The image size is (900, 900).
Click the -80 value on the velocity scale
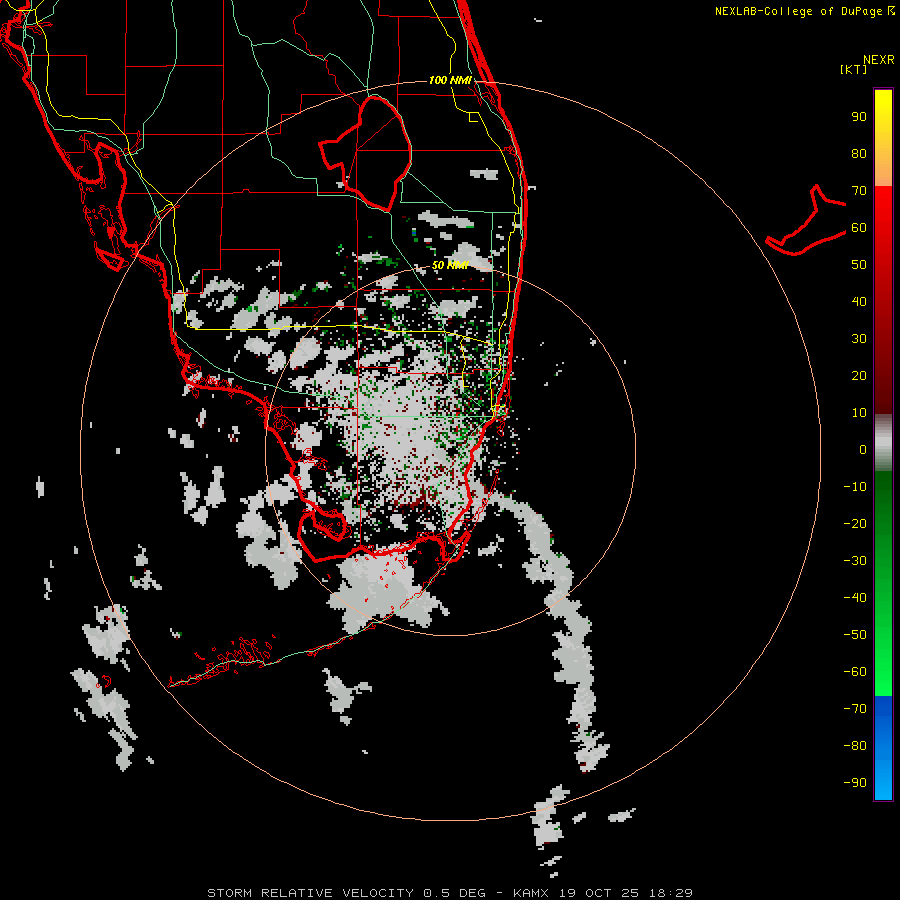pos(855,746)
